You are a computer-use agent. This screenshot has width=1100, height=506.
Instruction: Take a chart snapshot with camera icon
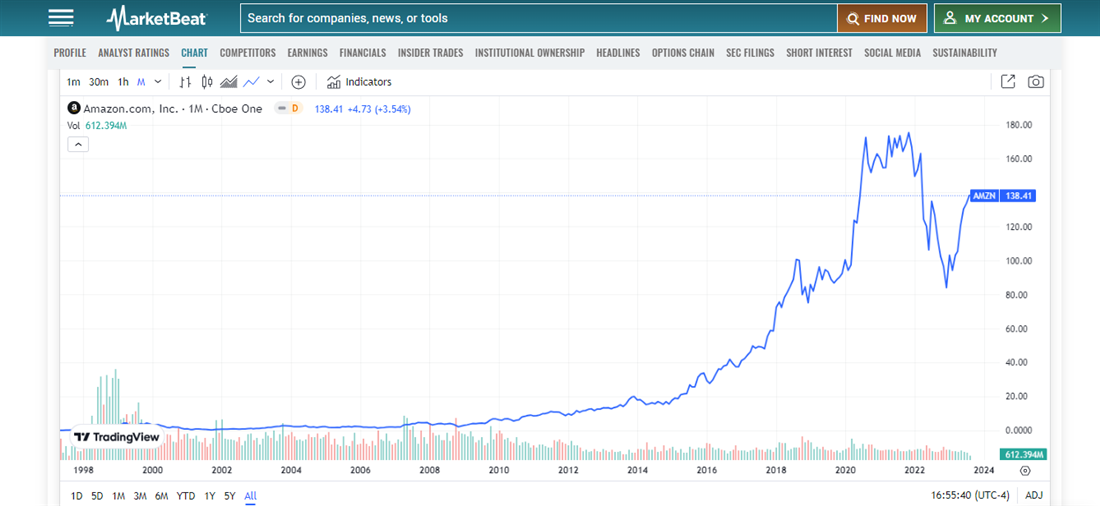[x=1035, y=82]
